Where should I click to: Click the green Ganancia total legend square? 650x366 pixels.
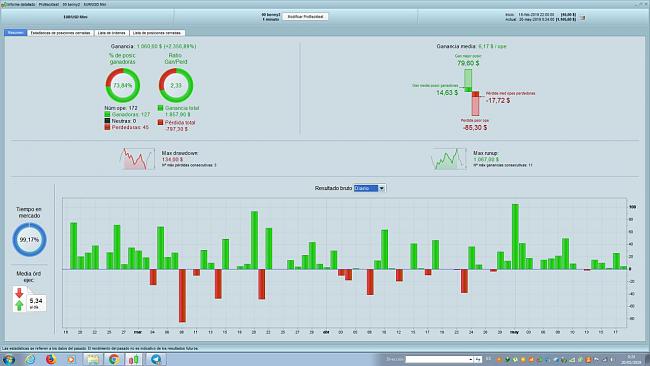pos(160,108)
